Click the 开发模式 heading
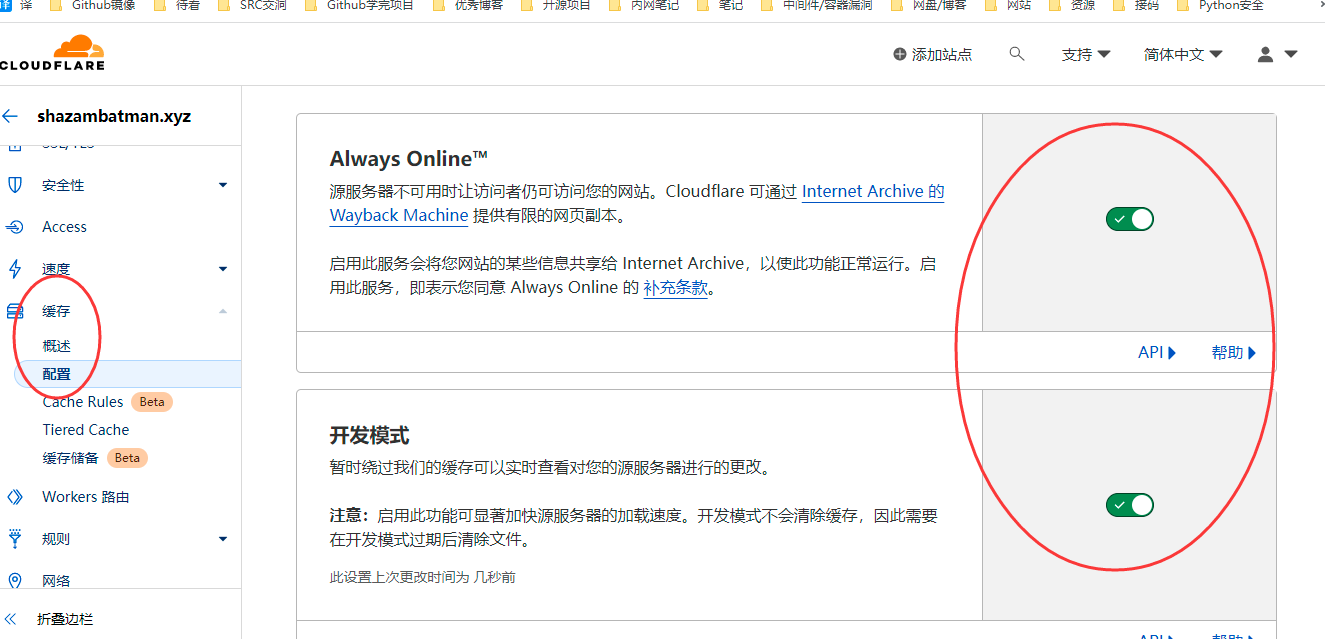This screenshot has width=1325, height=639. [370, 436]
